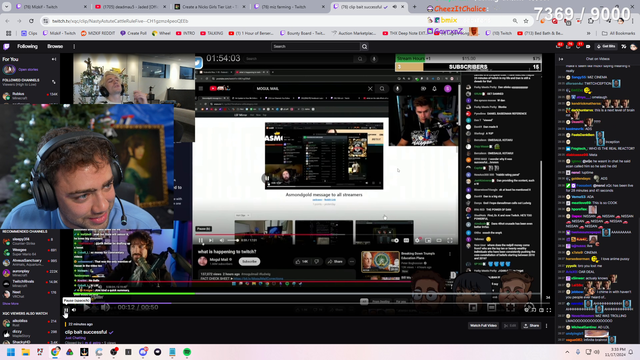This screenshot has width=640, height=360.
Task: Open the Rubius followed channel
Action: (30, 96)
